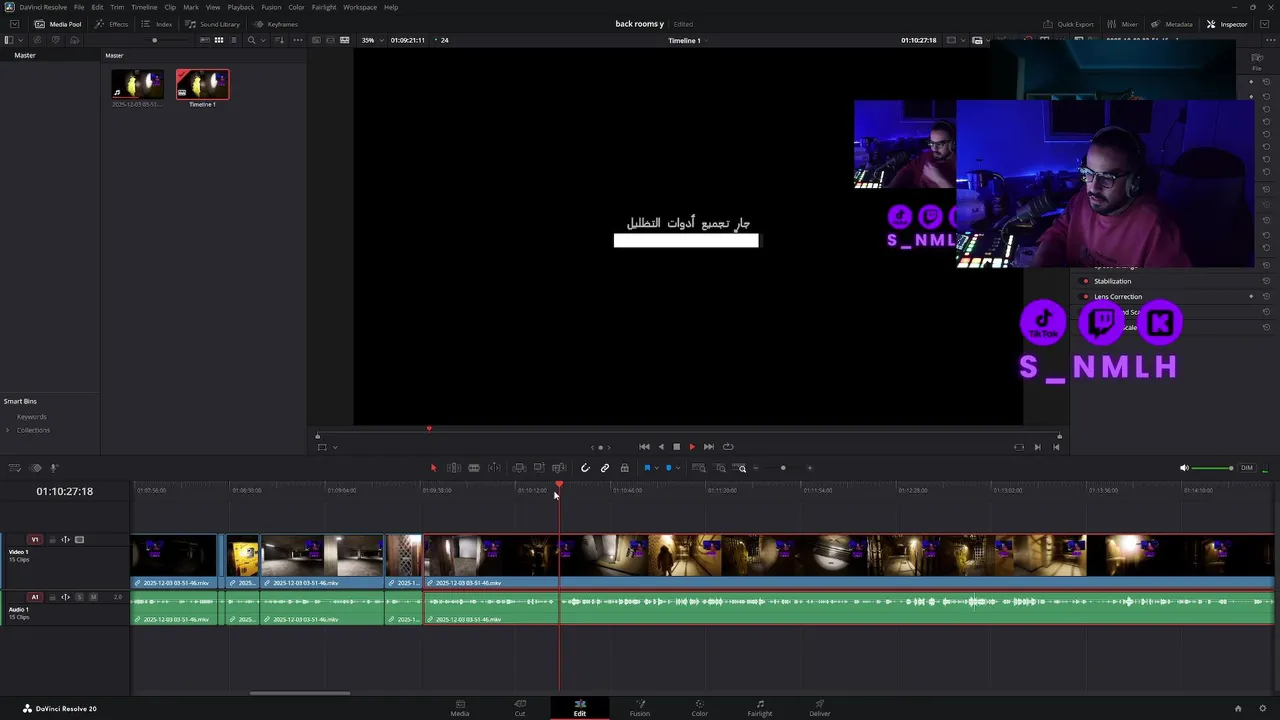The width and height of the screenshot is (1280, 720).
Task: Click the Detail Zoom icon
Action: [x=720, y=468]
